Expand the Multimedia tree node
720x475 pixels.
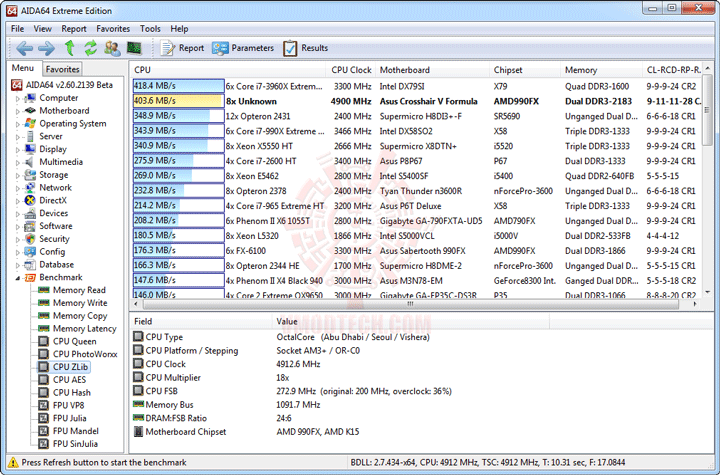pyautogui.click(x=17, y=163)
